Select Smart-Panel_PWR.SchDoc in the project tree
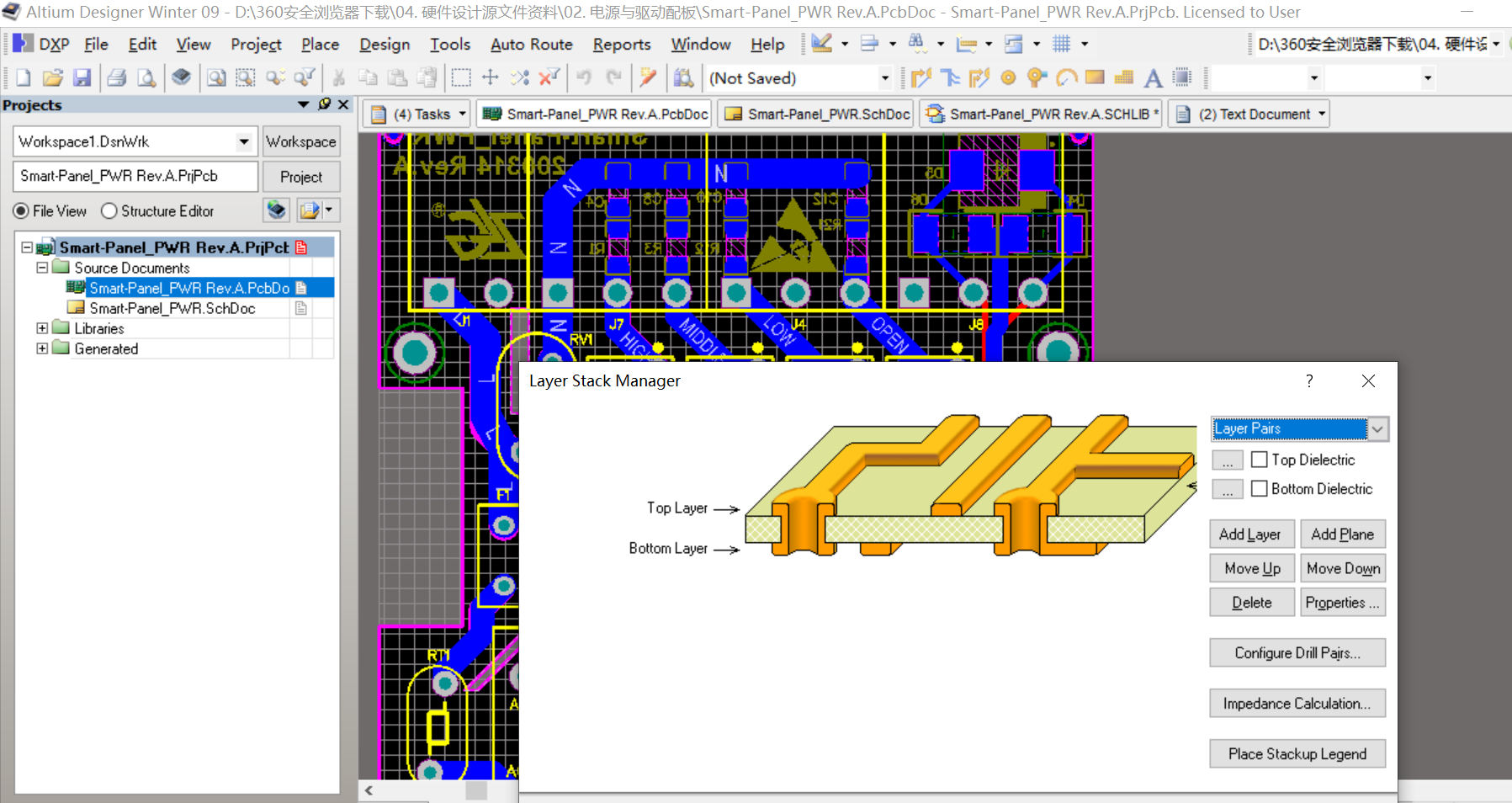This screenshot has height=803, width=1512. 172,308
